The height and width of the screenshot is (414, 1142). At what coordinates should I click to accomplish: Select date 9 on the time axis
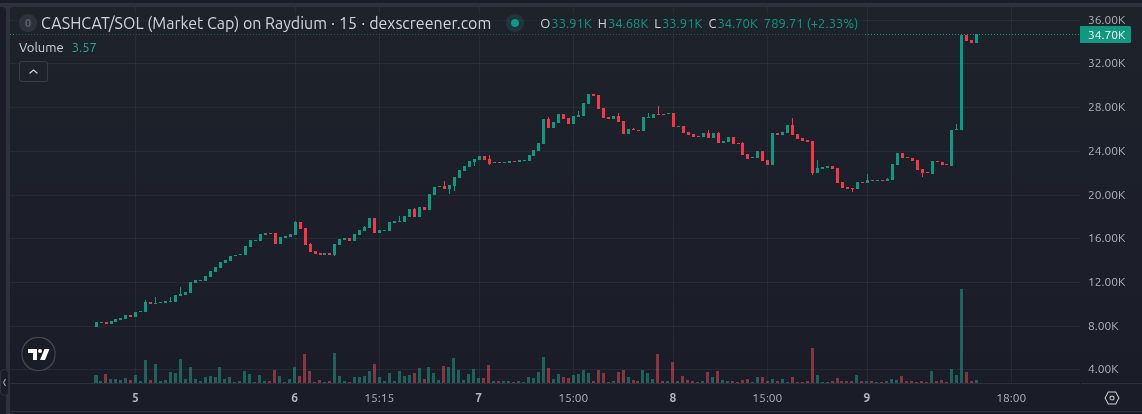(x=867, y=398)
